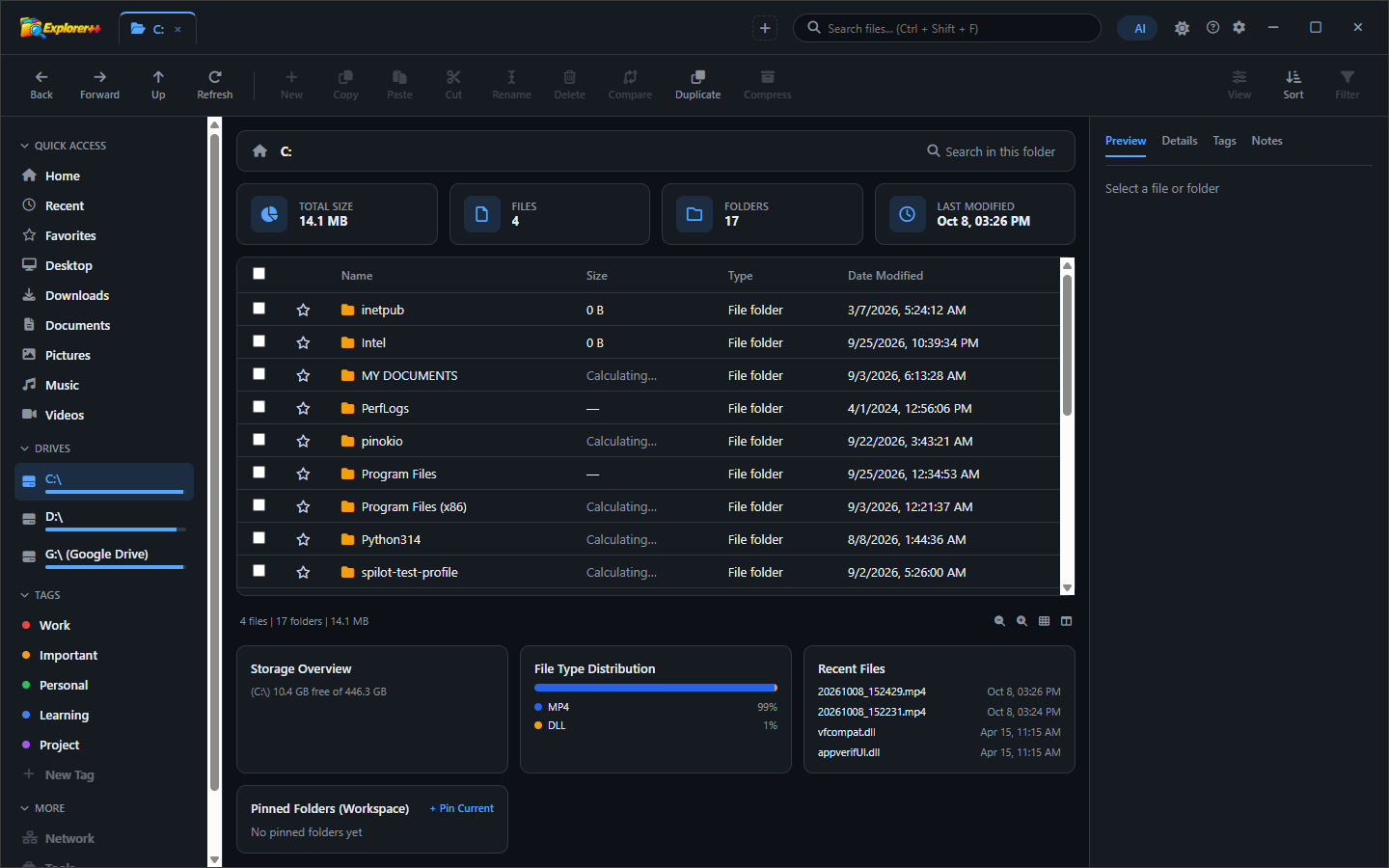
Task: Open the new tab plus button
Action: point(765,28)
